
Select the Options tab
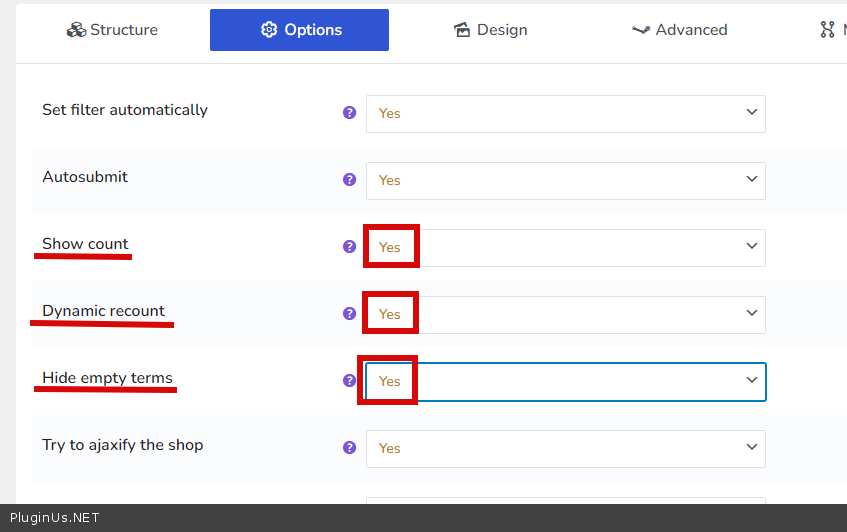[299, 30]
